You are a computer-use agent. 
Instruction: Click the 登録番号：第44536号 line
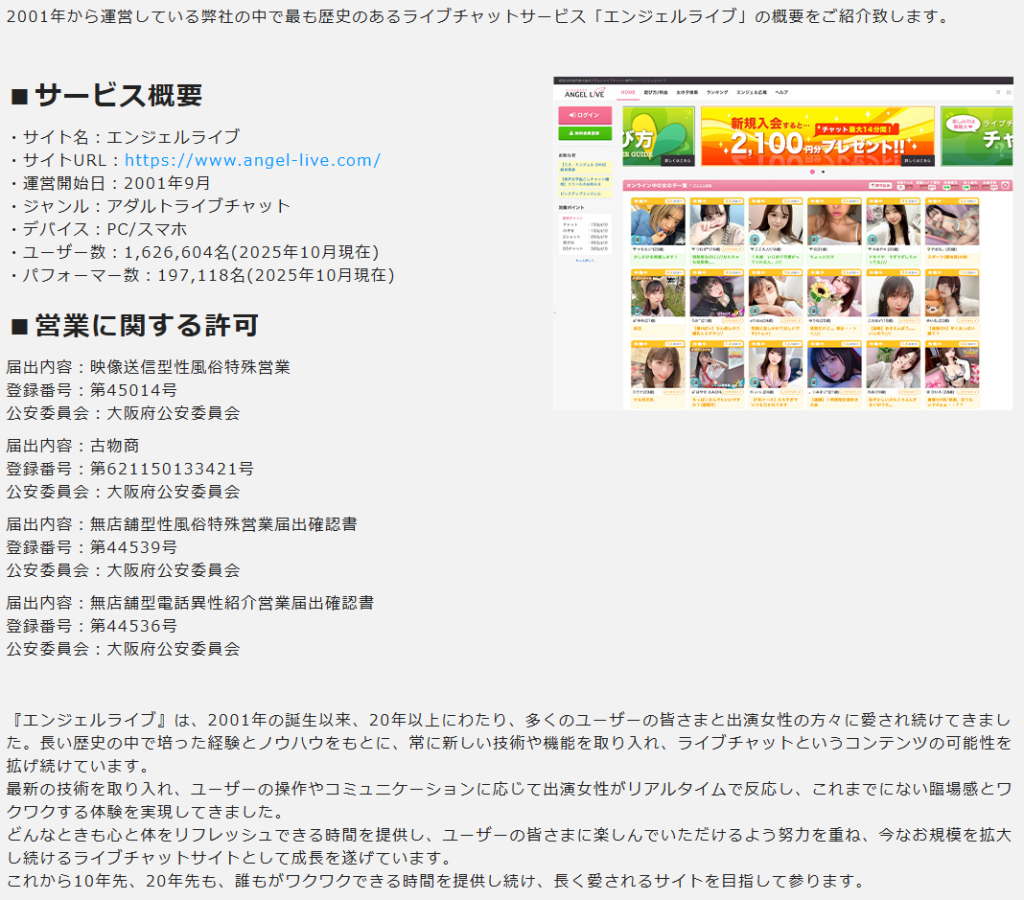91,625
